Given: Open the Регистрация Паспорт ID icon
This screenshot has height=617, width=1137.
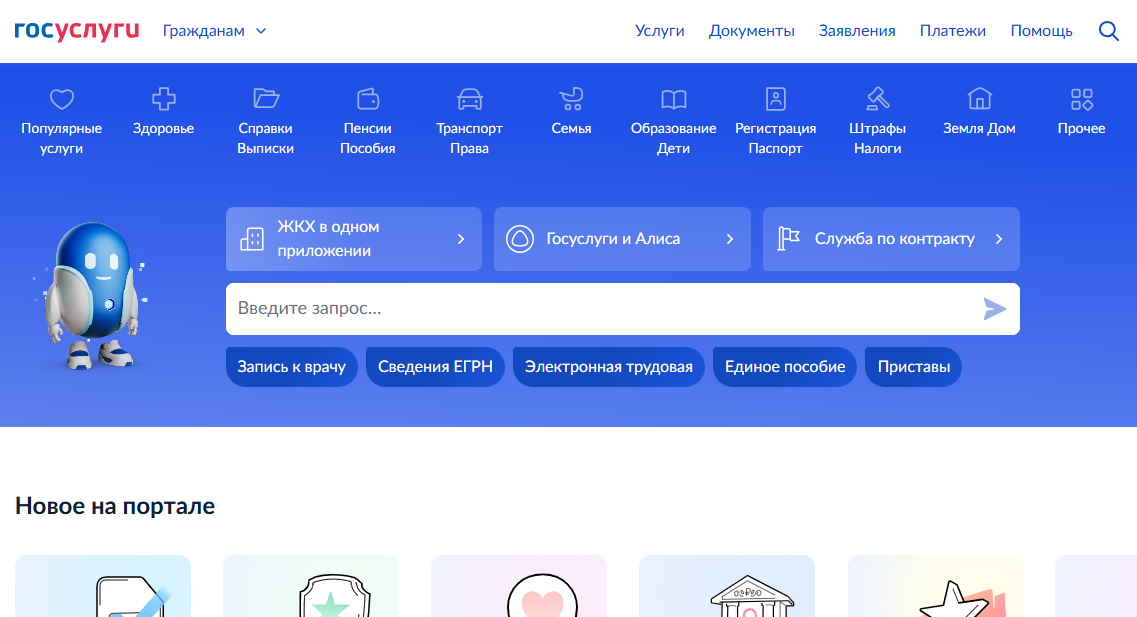Looking at the screenshot, I should point(775,99).
